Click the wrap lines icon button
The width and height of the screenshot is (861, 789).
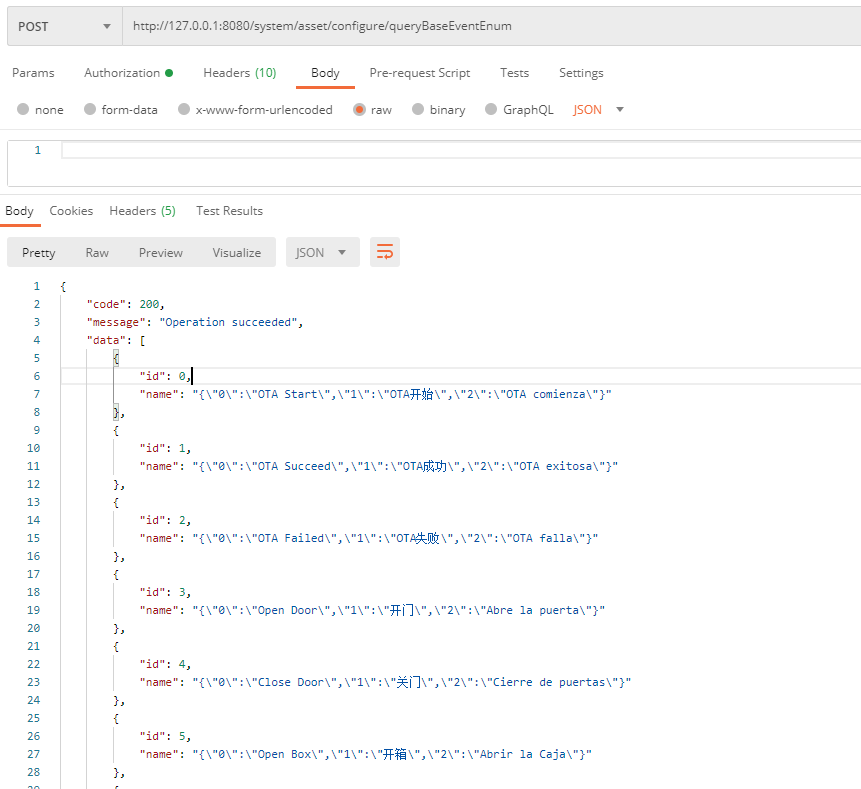[385, 252]
